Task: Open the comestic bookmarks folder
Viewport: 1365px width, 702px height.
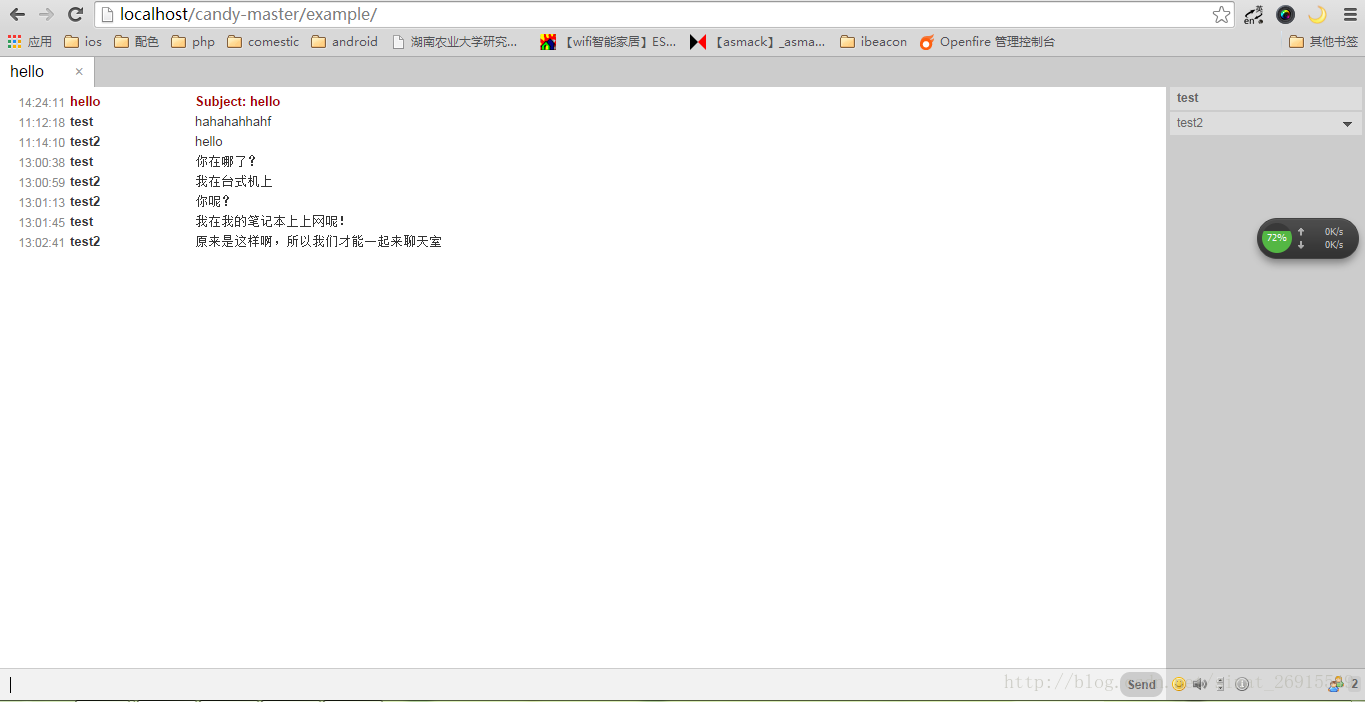Action: click(x=263, y=42)
